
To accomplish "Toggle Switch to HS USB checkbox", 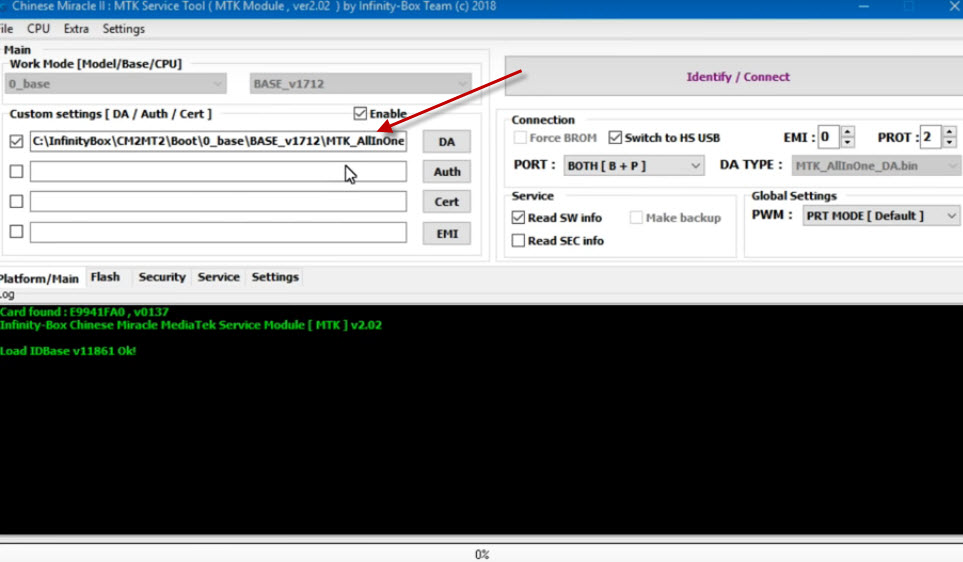I will [x=615, y=138].
